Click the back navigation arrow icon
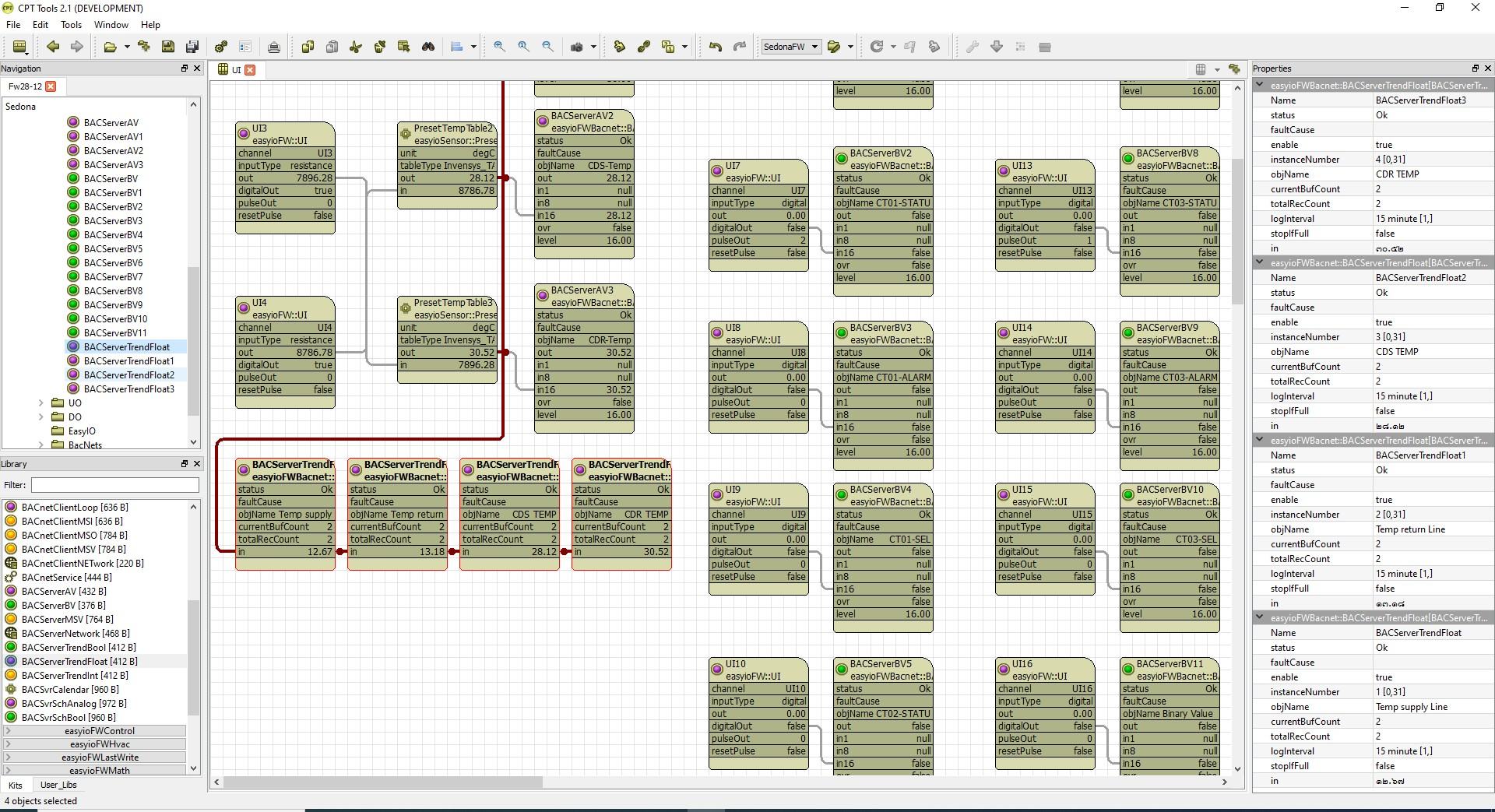 pyautogui.click(x=53, y=47)
